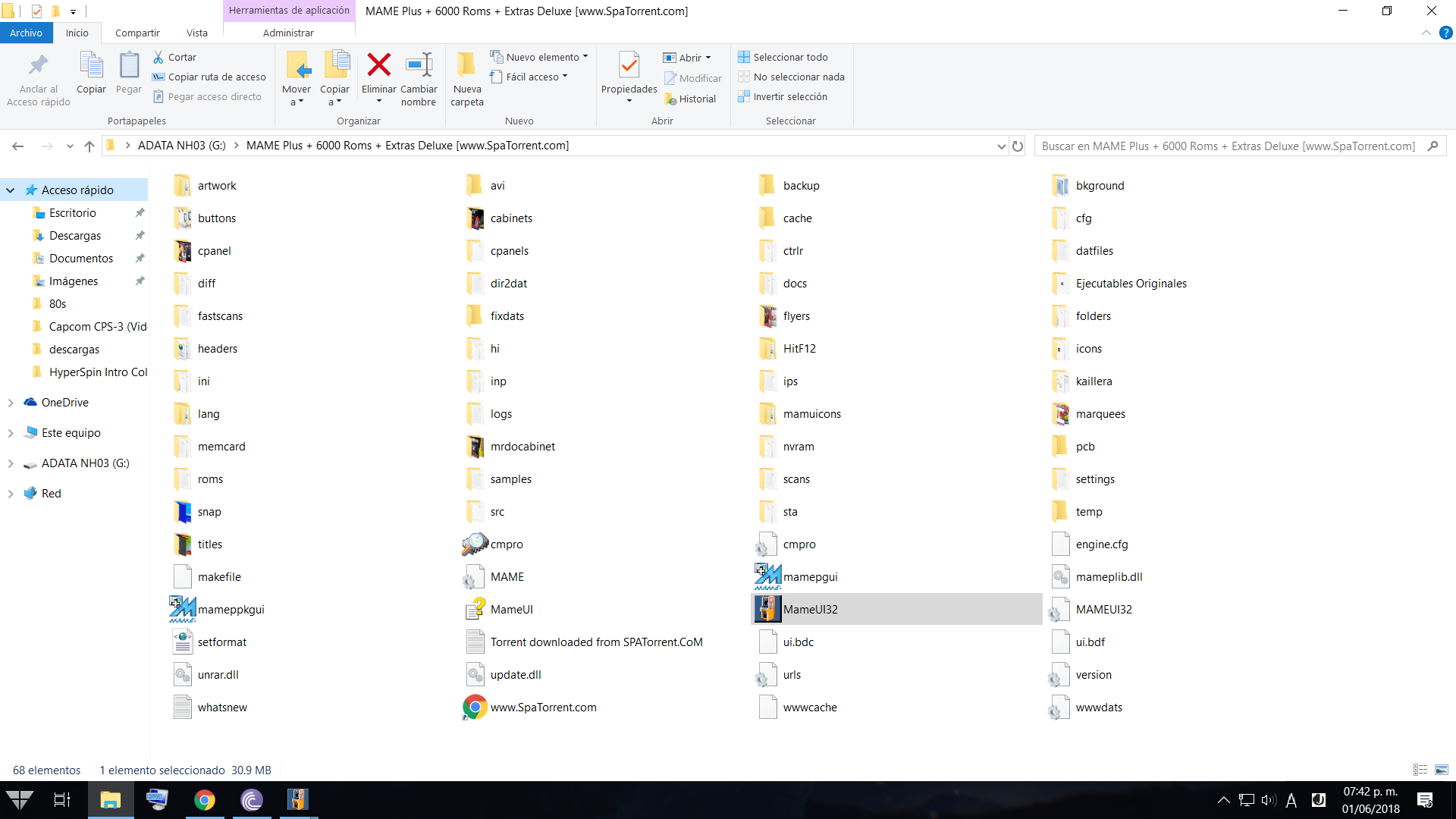Open the MameUI32 application icon
The image size is (1456, 819).
[x=766, y=609]
